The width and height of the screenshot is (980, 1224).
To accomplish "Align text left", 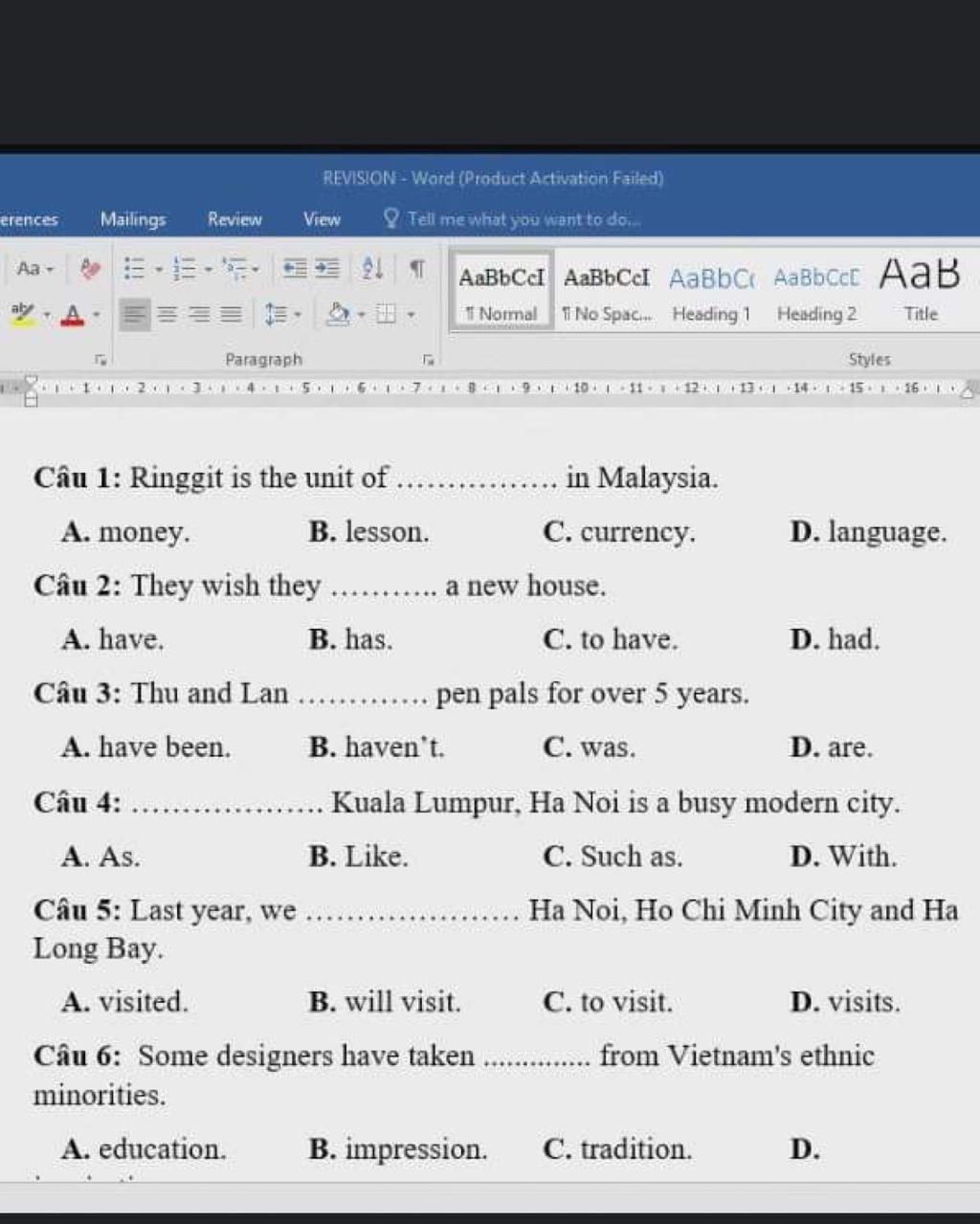I will pos(135,314).
